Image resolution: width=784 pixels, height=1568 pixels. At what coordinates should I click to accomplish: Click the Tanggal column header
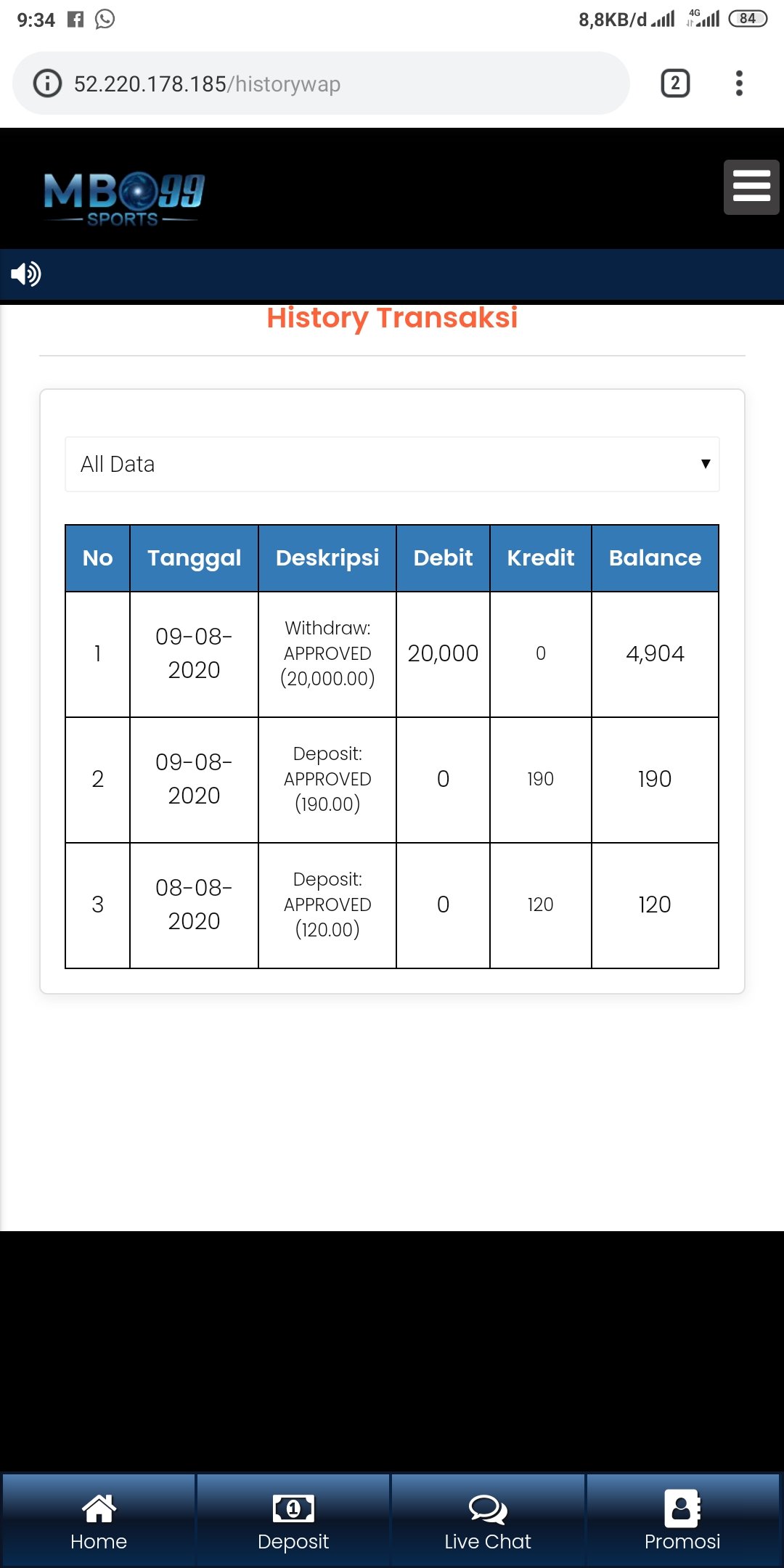pyautogui.click(x=194, y=558)
